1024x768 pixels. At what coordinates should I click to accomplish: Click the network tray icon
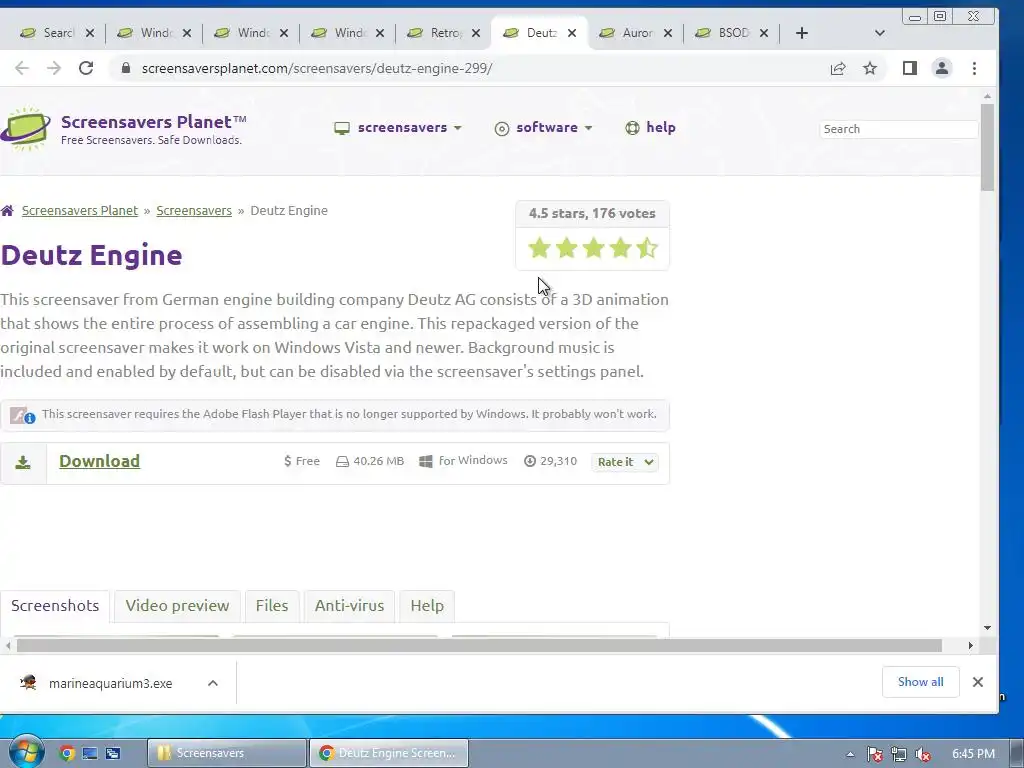pyautogui.click(x=899, y=755)
